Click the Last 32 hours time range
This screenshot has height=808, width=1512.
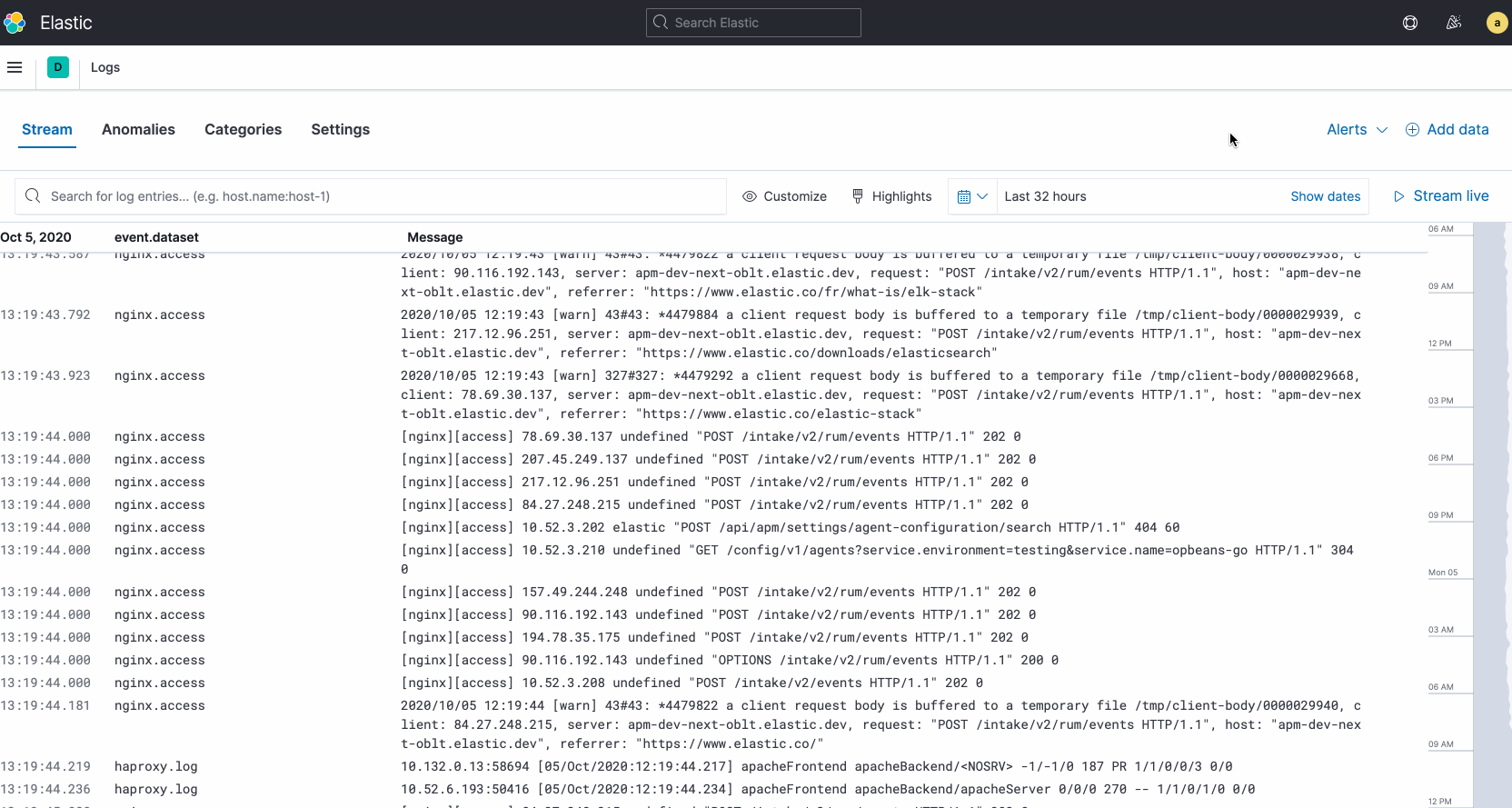(1045, 196)
